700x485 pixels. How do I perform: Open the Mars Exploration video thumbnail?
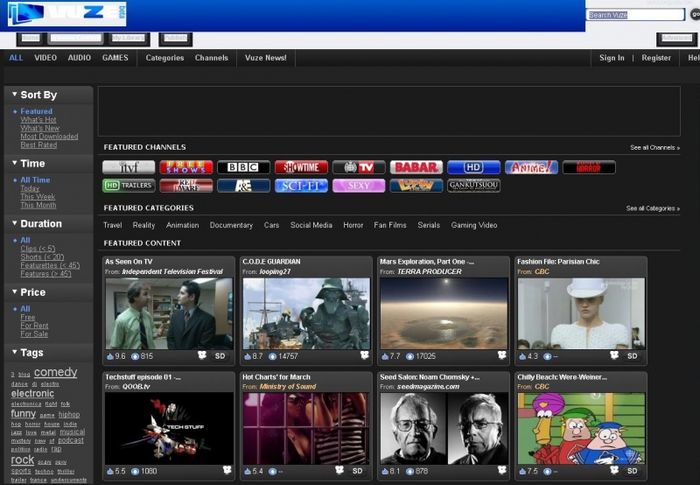(442, 313)
